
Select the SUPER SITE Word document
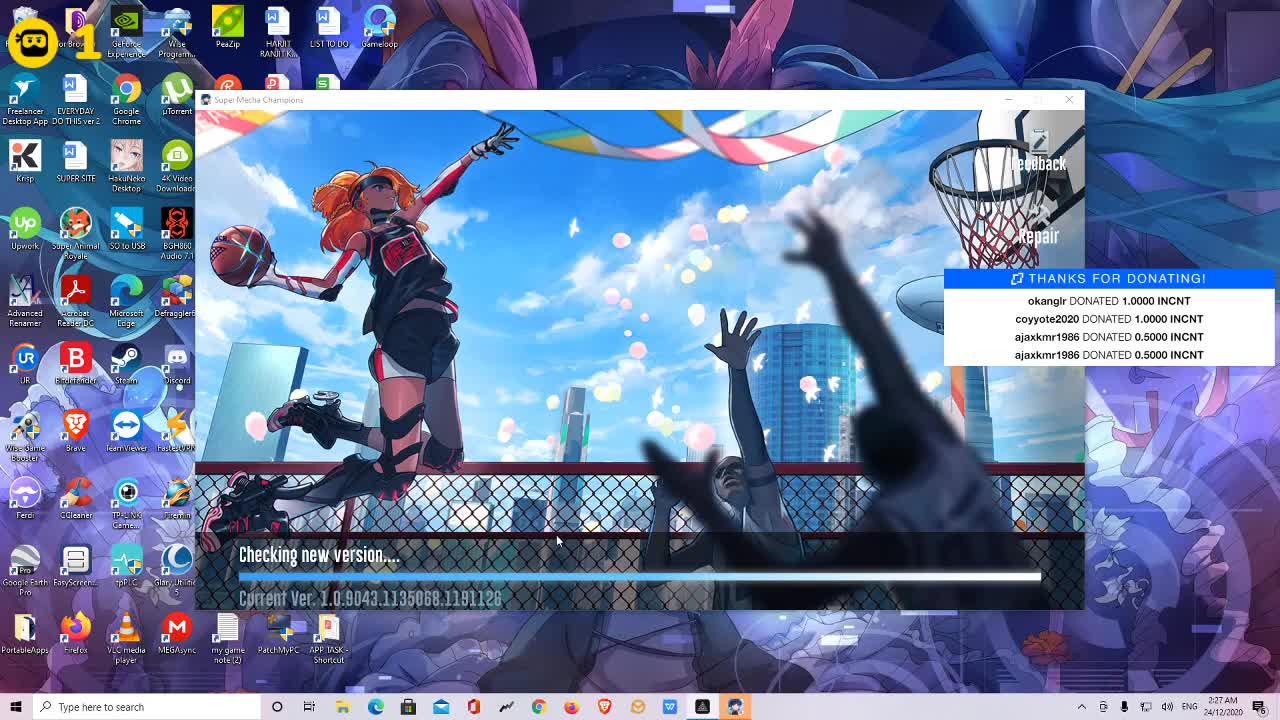[76, 162]
